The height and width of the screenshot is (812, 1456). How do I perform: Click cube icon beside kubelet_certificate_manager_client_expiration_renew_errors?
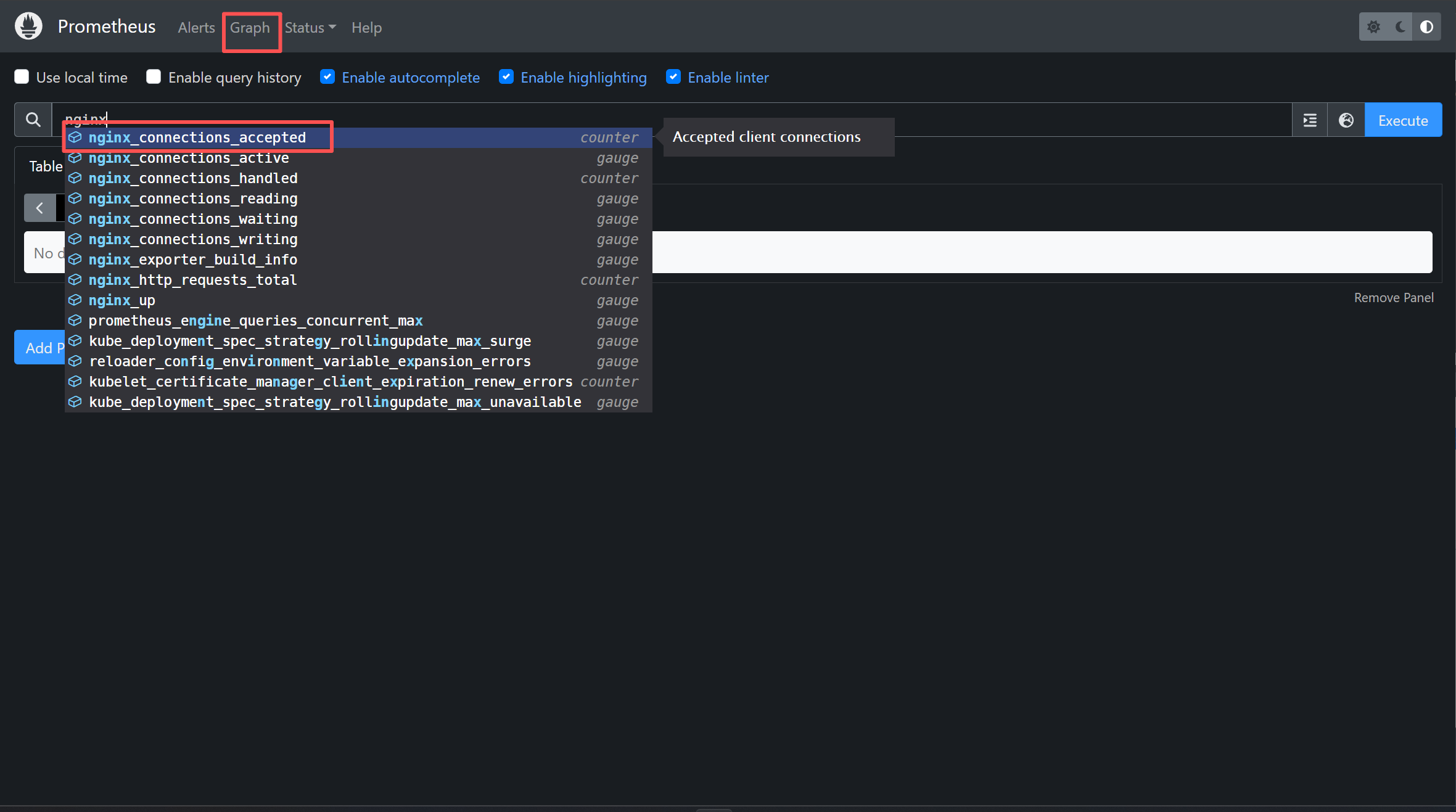75,382
